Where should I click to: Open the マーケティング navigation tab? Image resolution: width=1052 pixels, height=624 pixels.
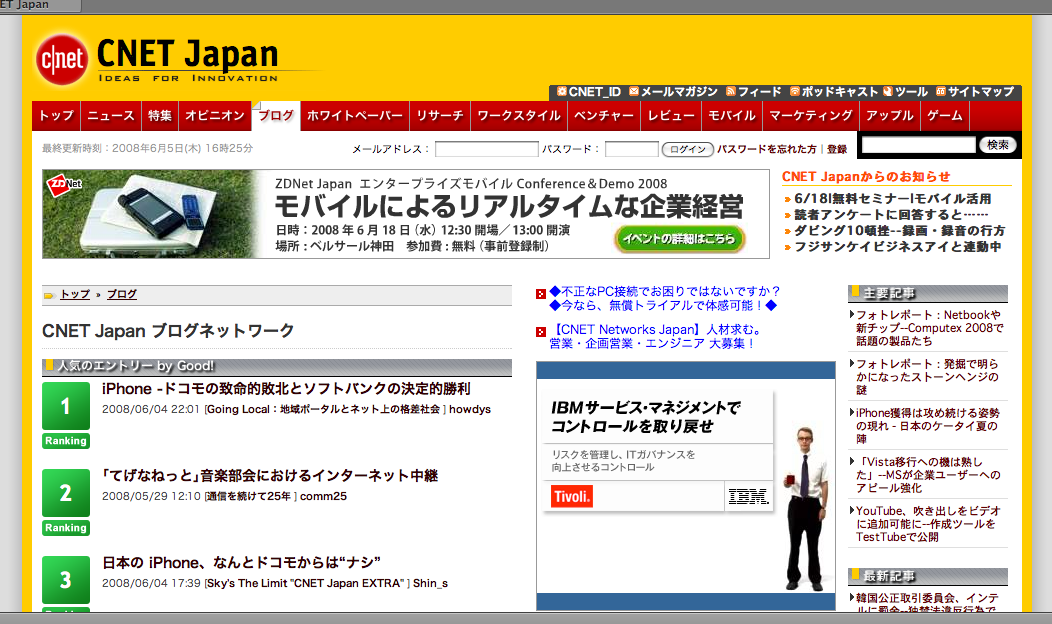coord(810,115)
